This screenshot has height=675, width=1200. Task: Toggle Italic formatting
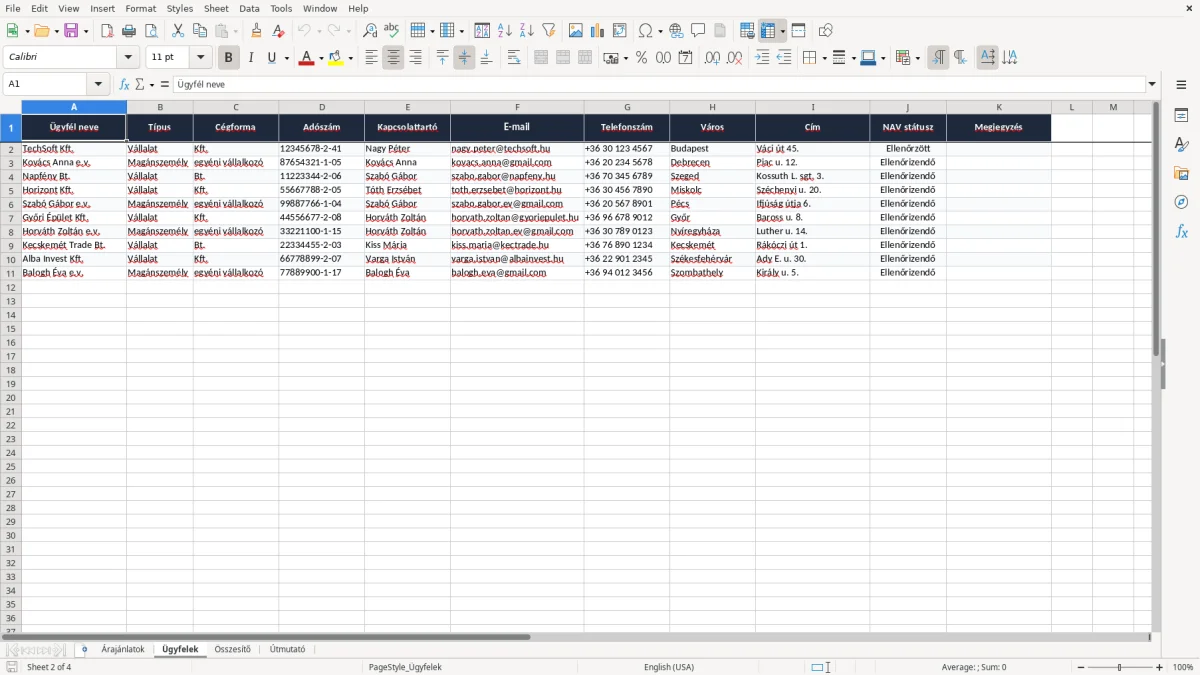click(x=250, y=58)
